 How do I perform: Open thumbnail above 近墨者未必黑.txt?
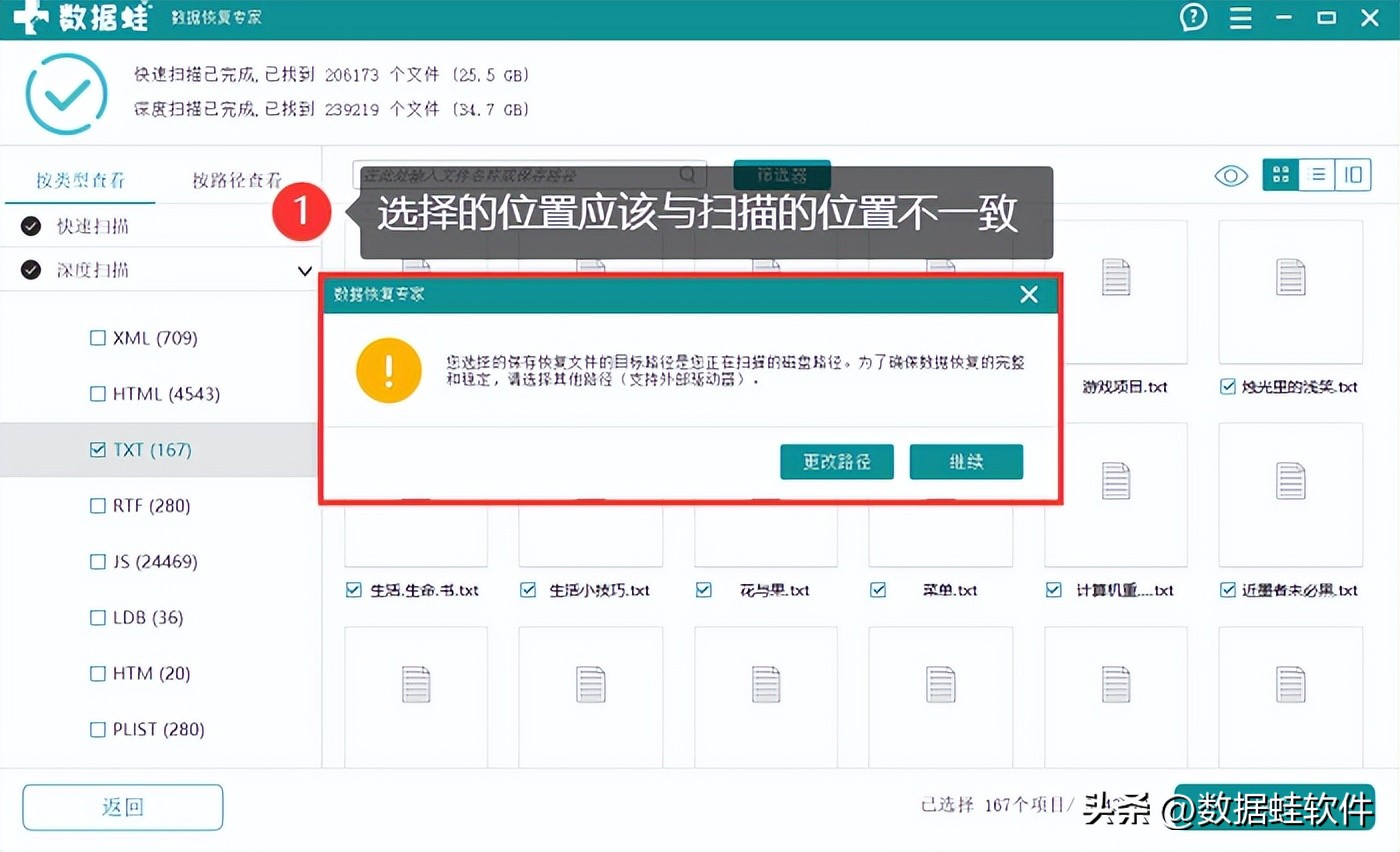pyautogui.click(x=1291, y=494)
